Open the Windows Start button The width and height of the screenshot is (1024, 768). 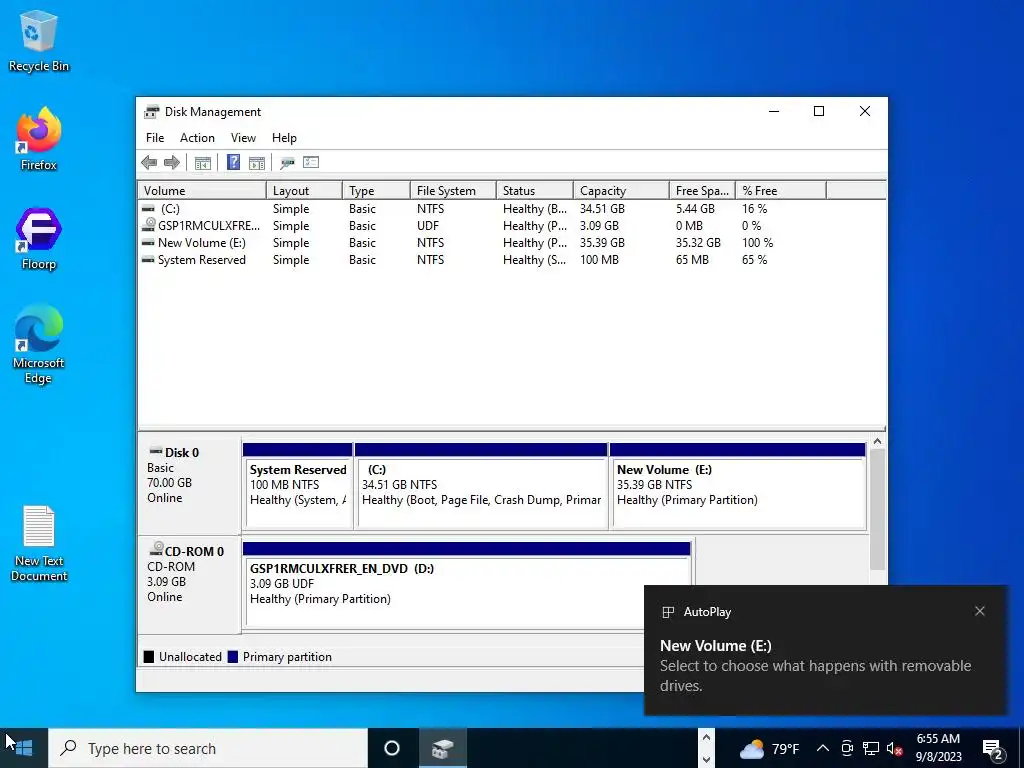tap(24, 748)
